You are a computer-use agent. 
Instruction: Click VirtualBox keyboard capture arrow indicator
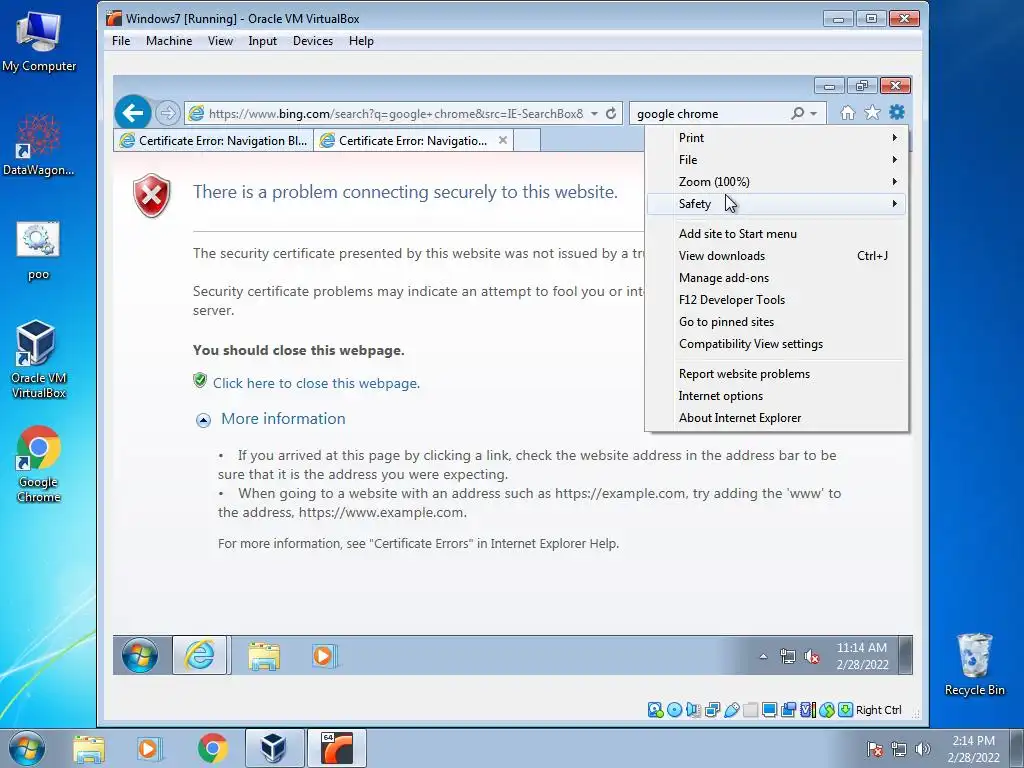[x=846, y=710]
